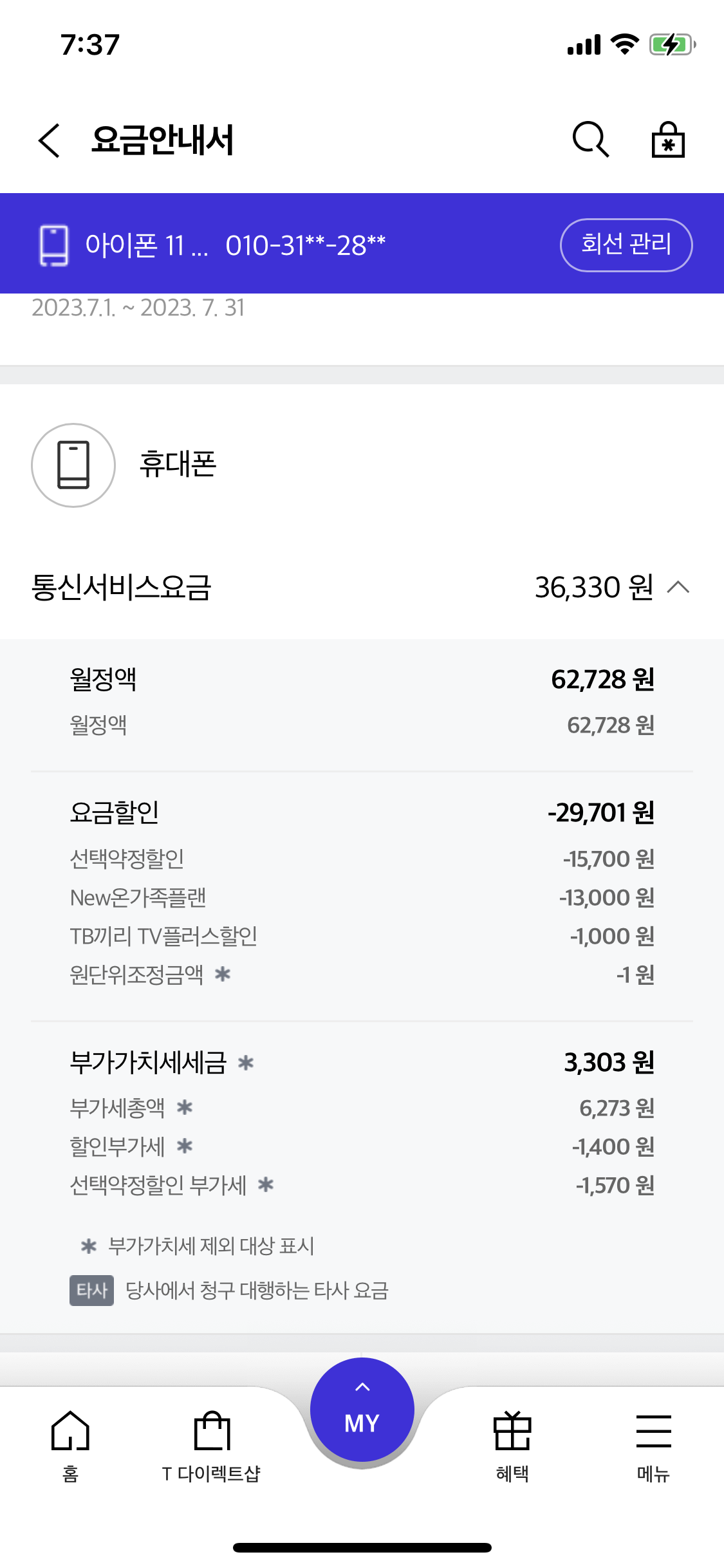Tap the back arrow icon
724x1568 pixels.
click(x=50, y=140)
